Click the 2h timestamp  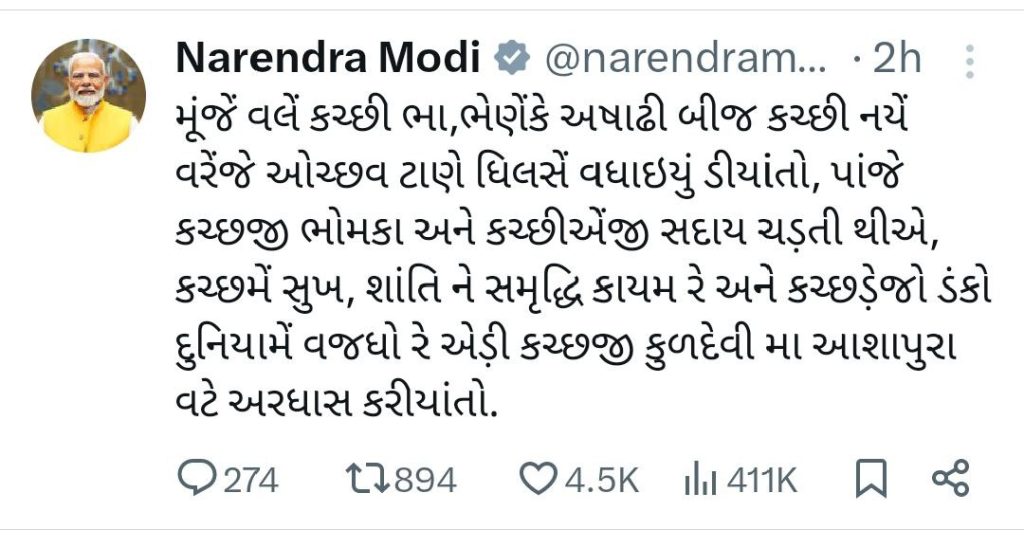tap(897, 60)
